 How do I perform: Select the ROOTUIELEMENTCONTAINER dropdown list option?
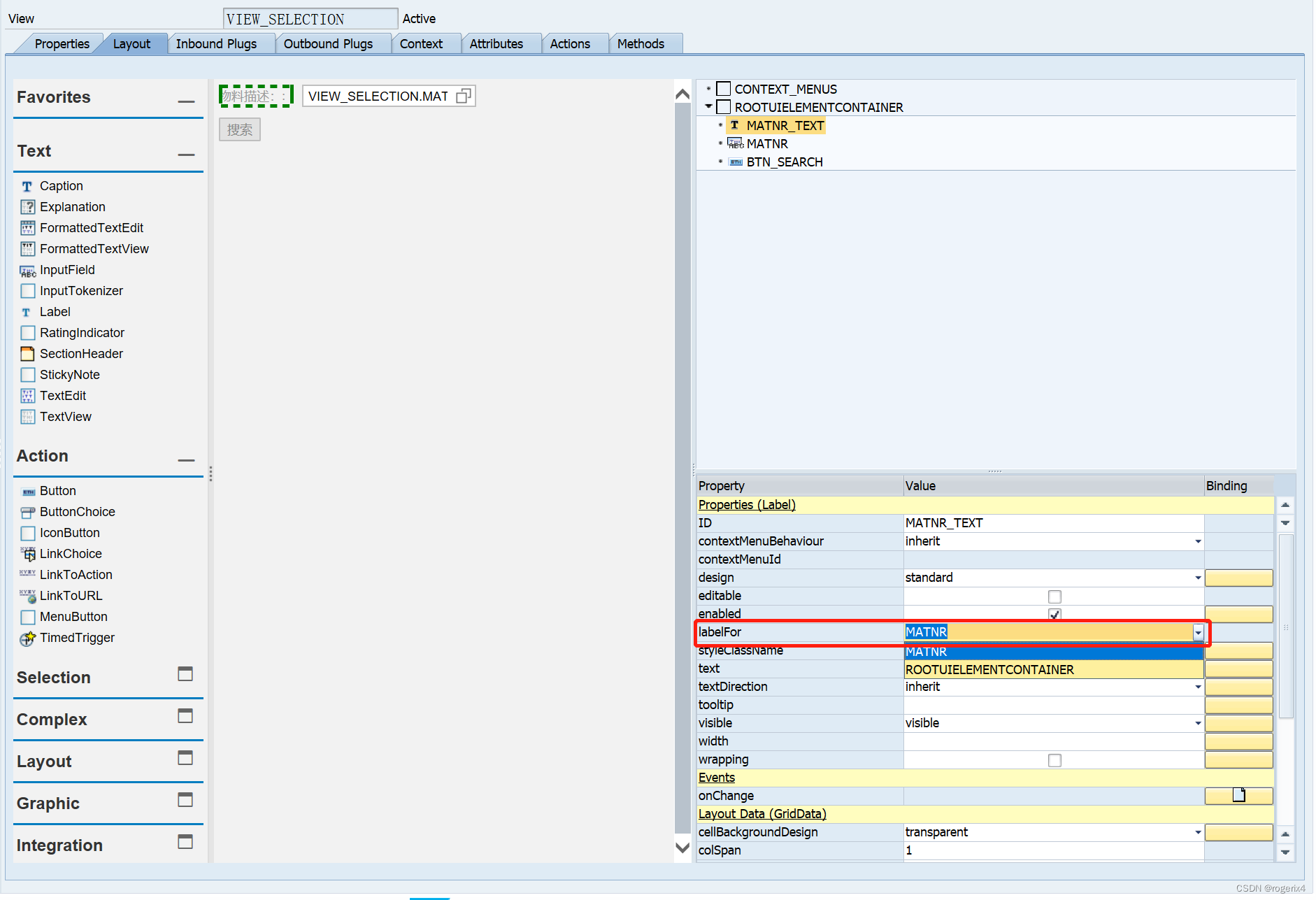(1053, 670)
